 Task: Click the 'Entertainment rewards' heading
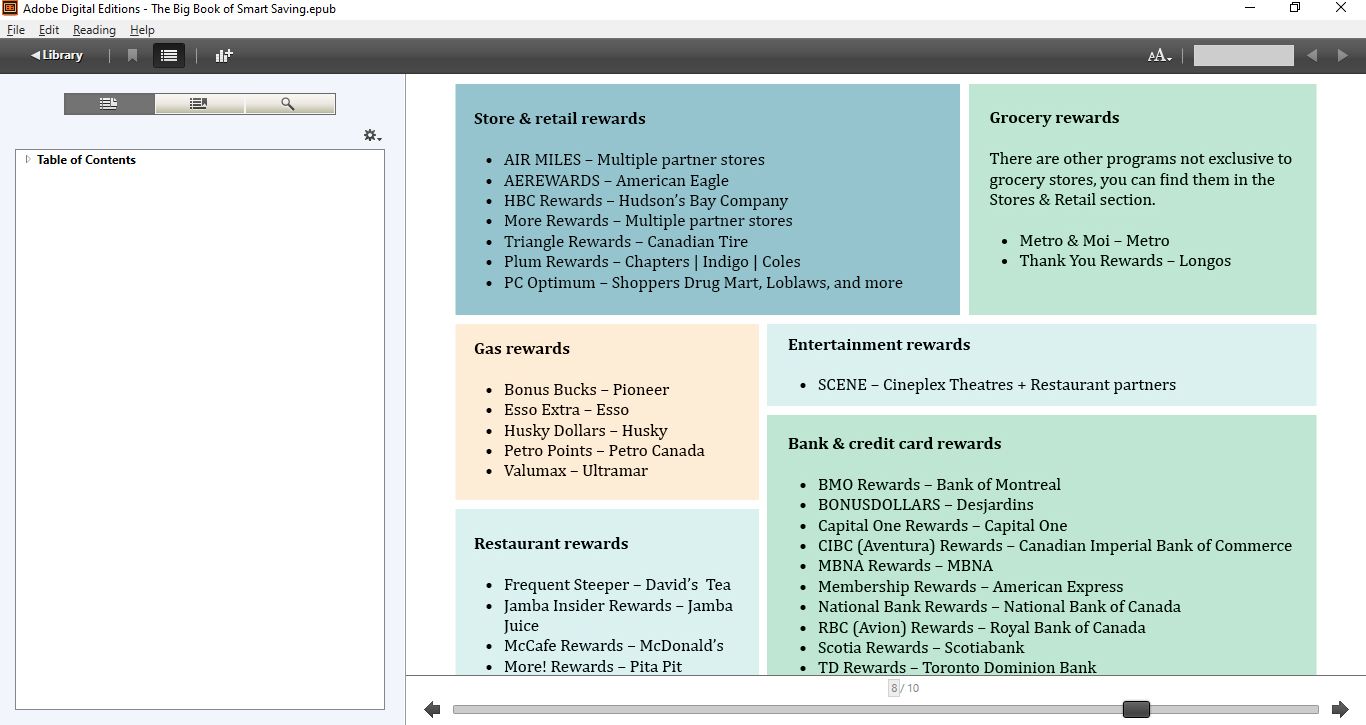click(879, 344)
